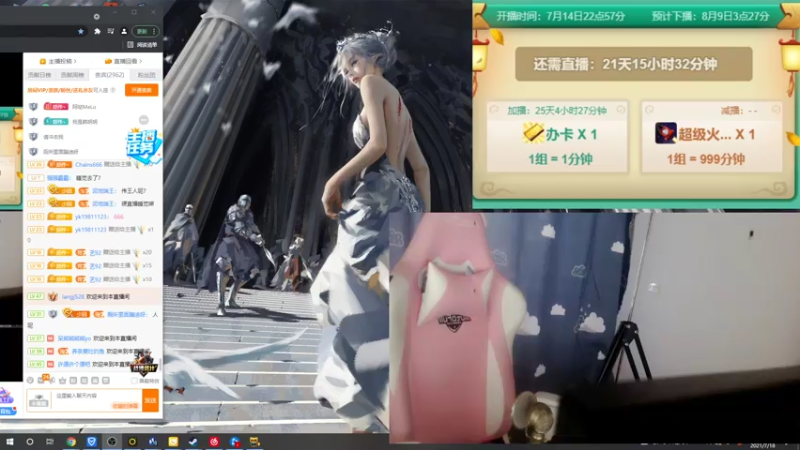This screenshot has width=800, height=450.
Task: Open the 主播任务 floating badge
Action: tap(144, 145)
